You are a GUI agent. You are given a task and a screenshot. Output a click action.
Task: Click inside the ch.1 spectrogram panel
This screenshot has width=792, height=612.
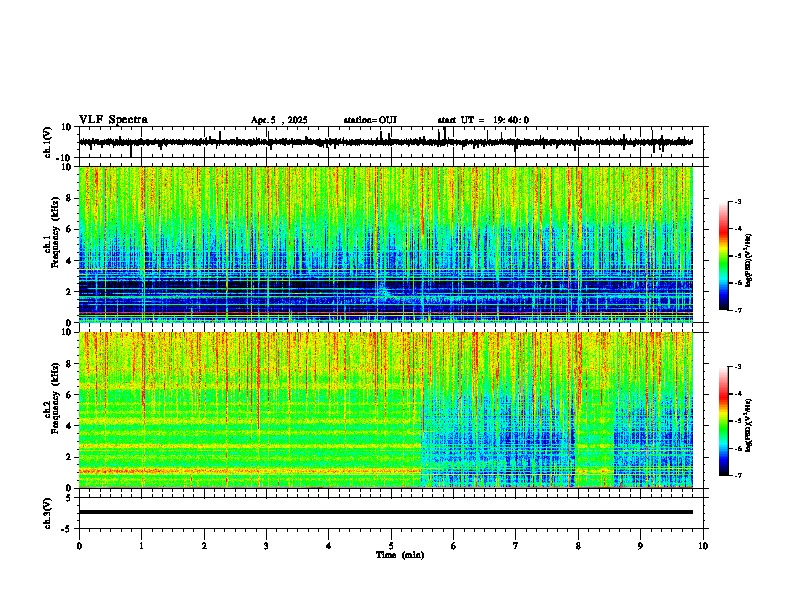pyautogui.click(x=386, y=244)
